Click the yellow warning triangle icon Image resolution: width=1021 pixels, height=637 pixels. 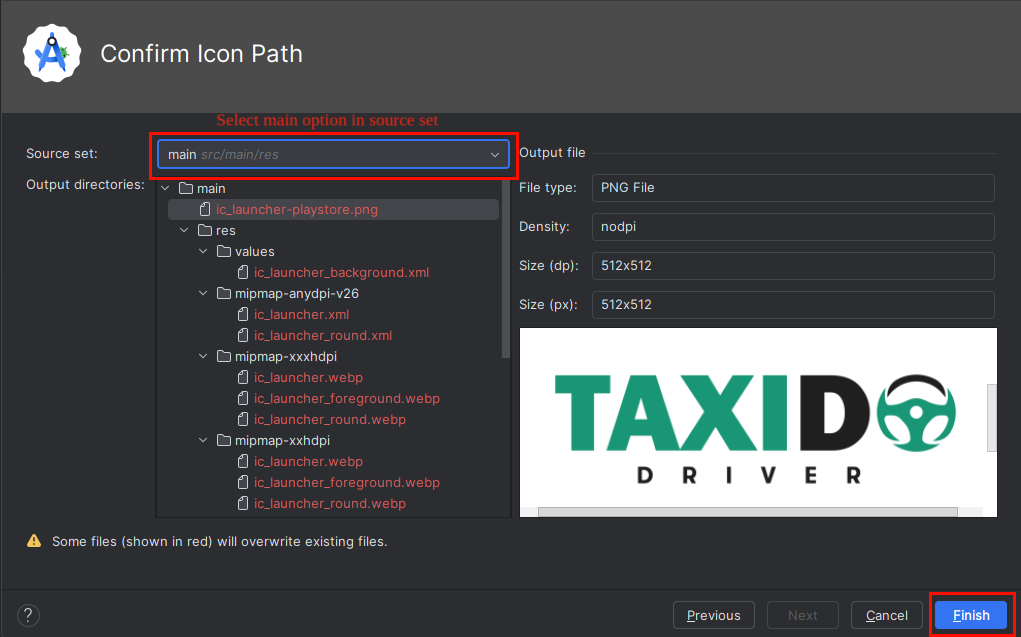tap(34, 541)
